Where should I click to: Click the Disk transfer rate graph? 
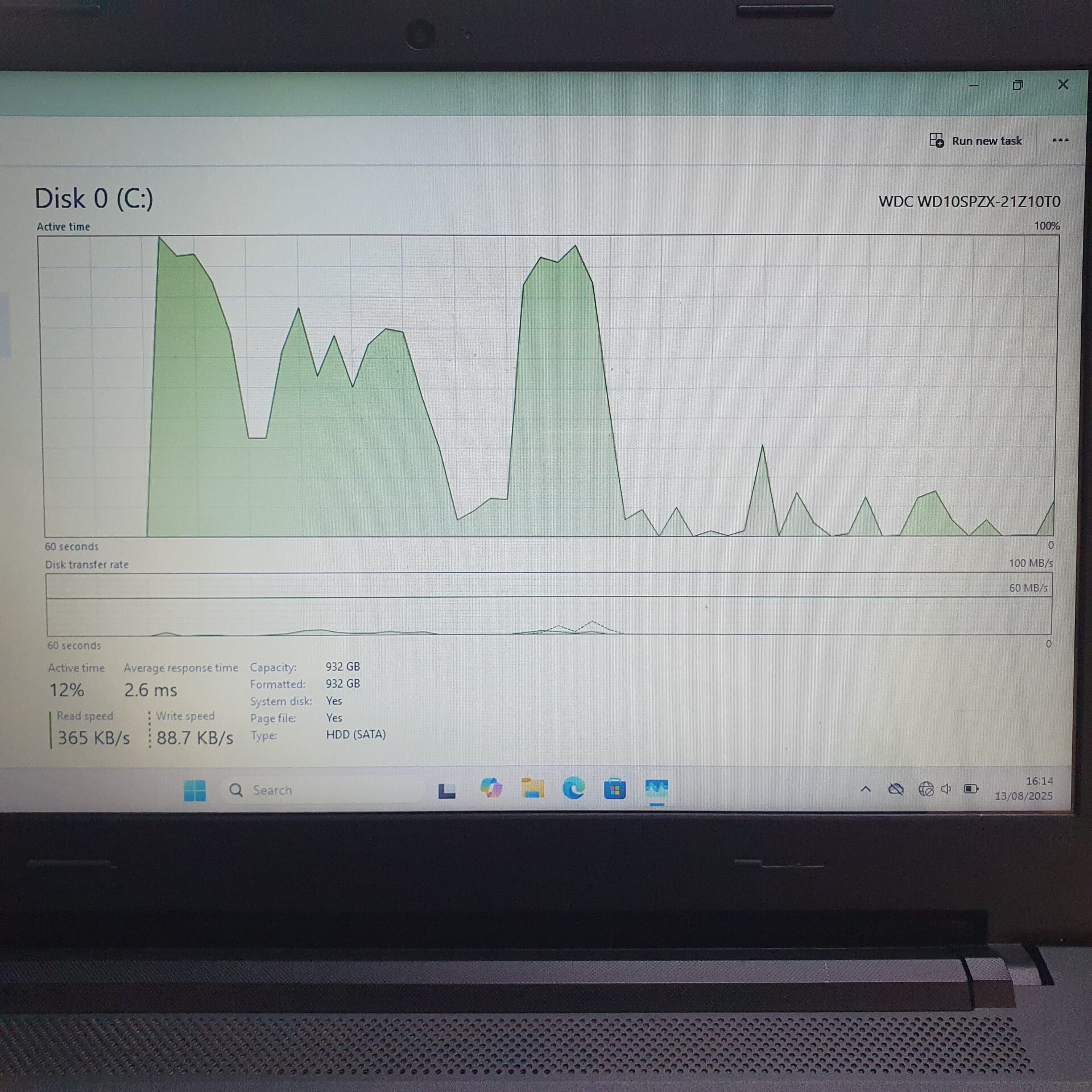[549, 603]
